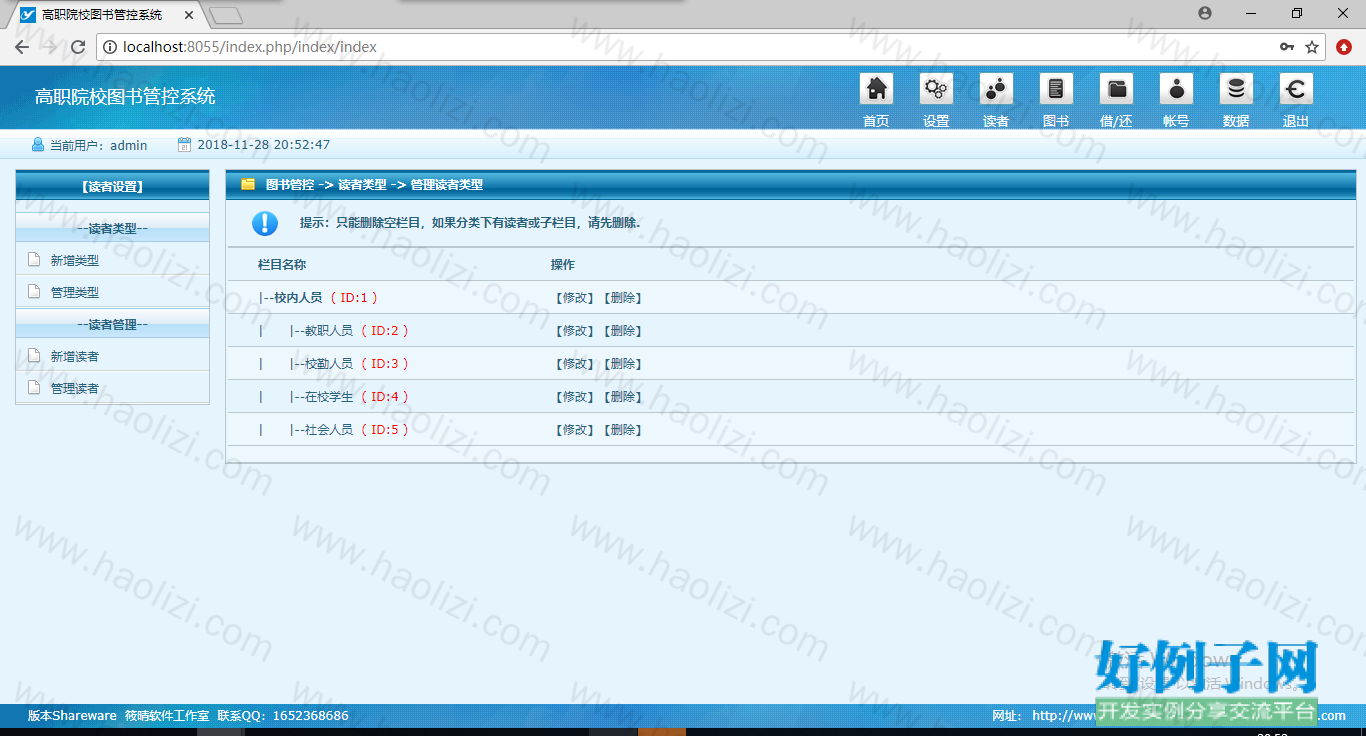Open a new browser tab
This screenshot has width=1366, height=736.
(226, 15)
